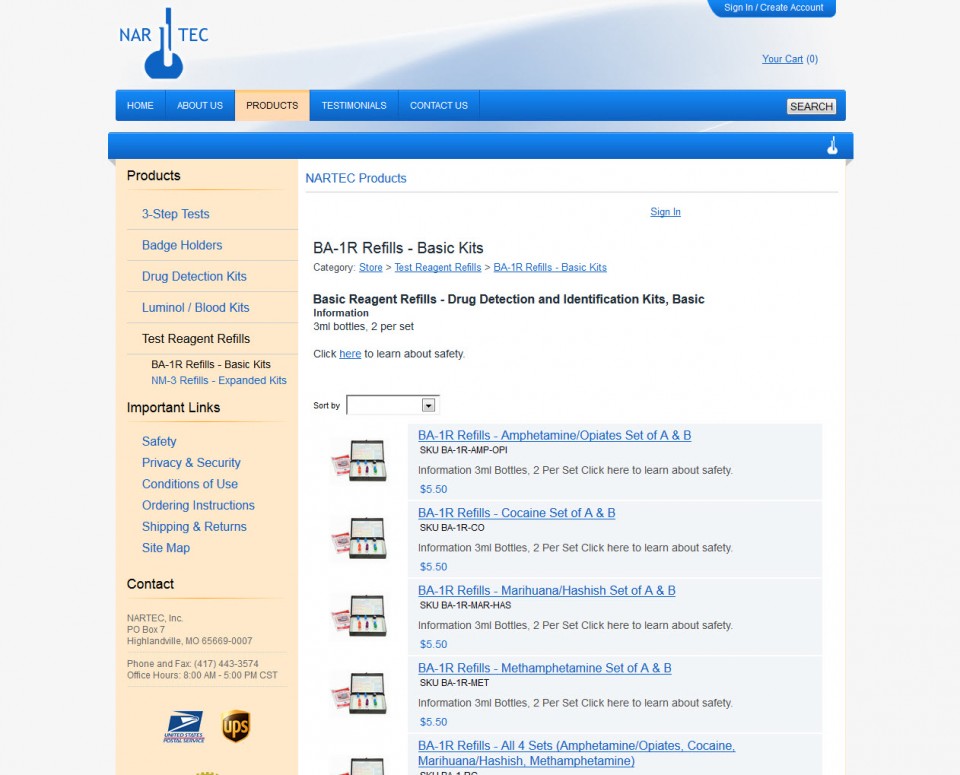960x775 pixels.
Task: Click Sign In link below NARTEC Products
Action: point(665,212)
